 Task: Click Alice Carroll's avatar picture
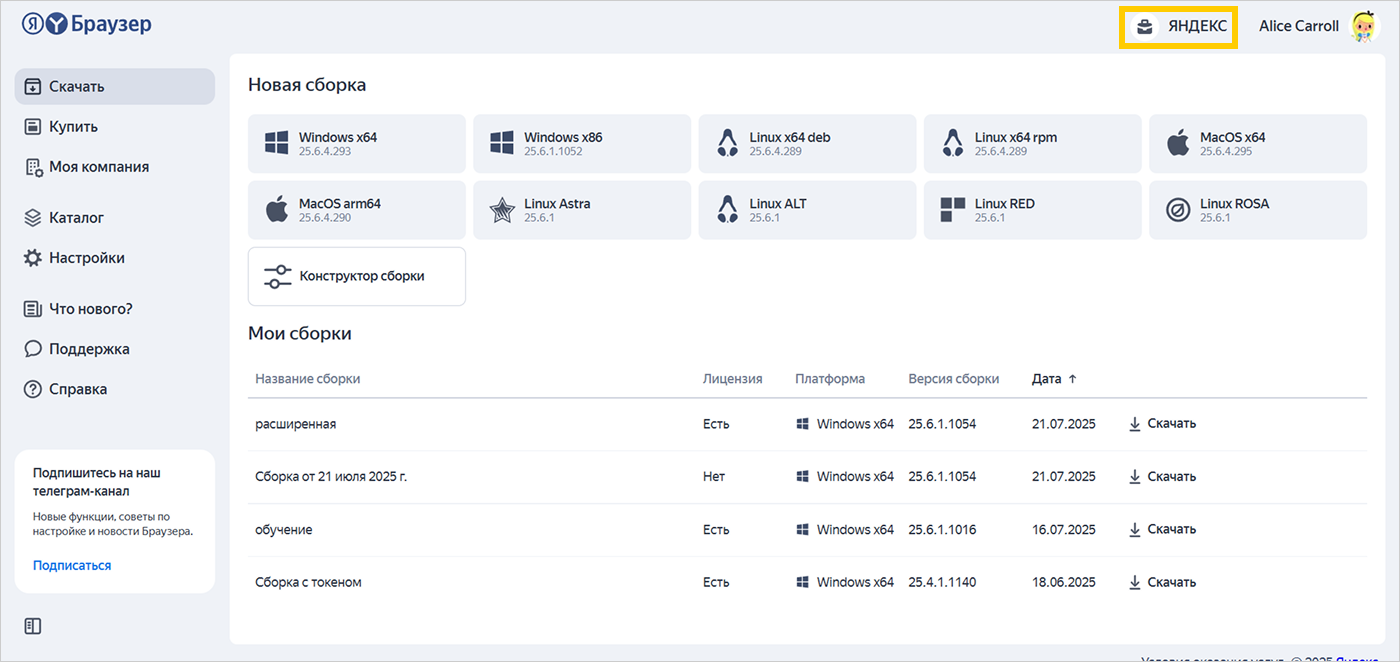1364,27
